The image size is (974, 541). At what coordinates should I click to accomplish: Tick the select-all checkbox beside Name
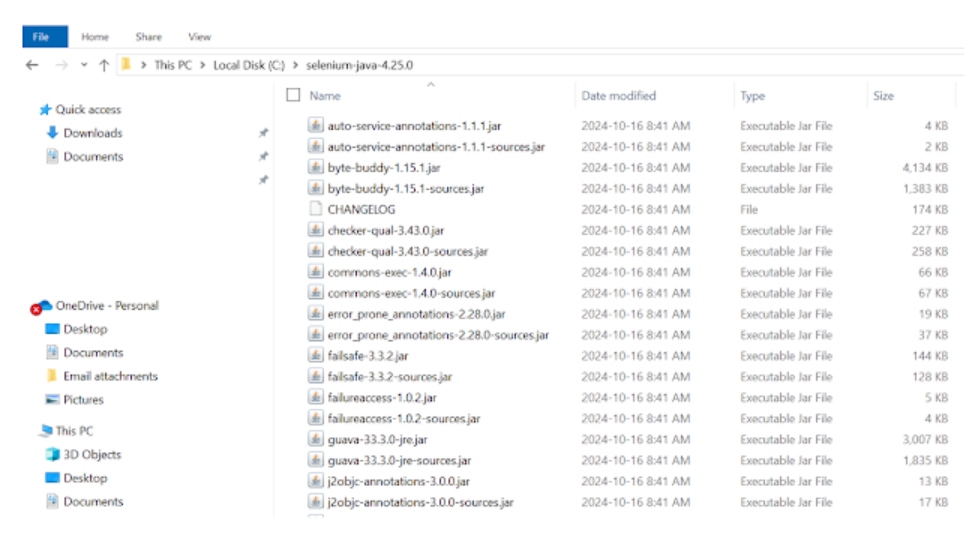[293, 95]
